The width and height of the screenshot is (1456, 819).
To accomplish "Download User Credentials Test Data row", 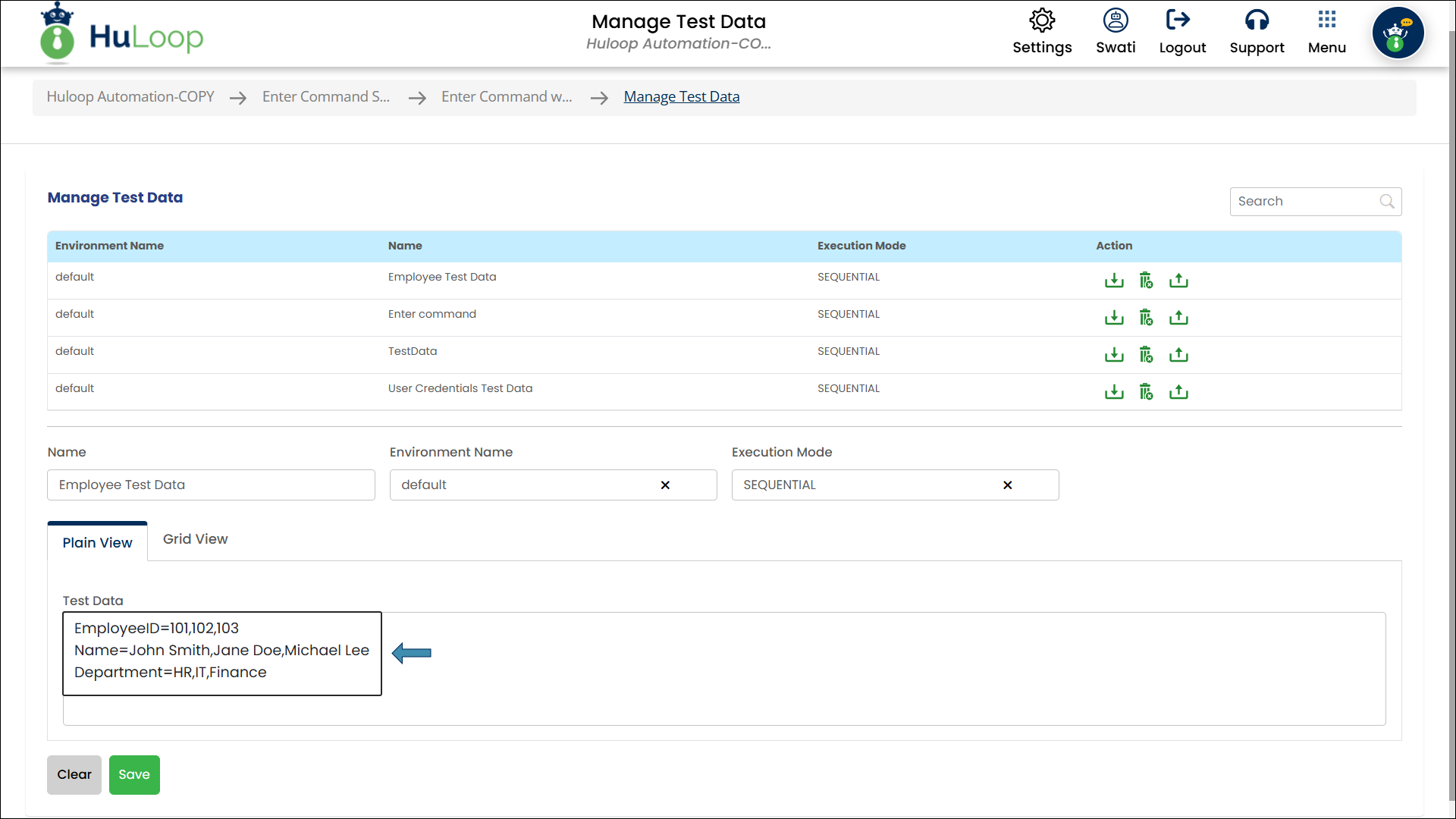I will (1114, 392).
